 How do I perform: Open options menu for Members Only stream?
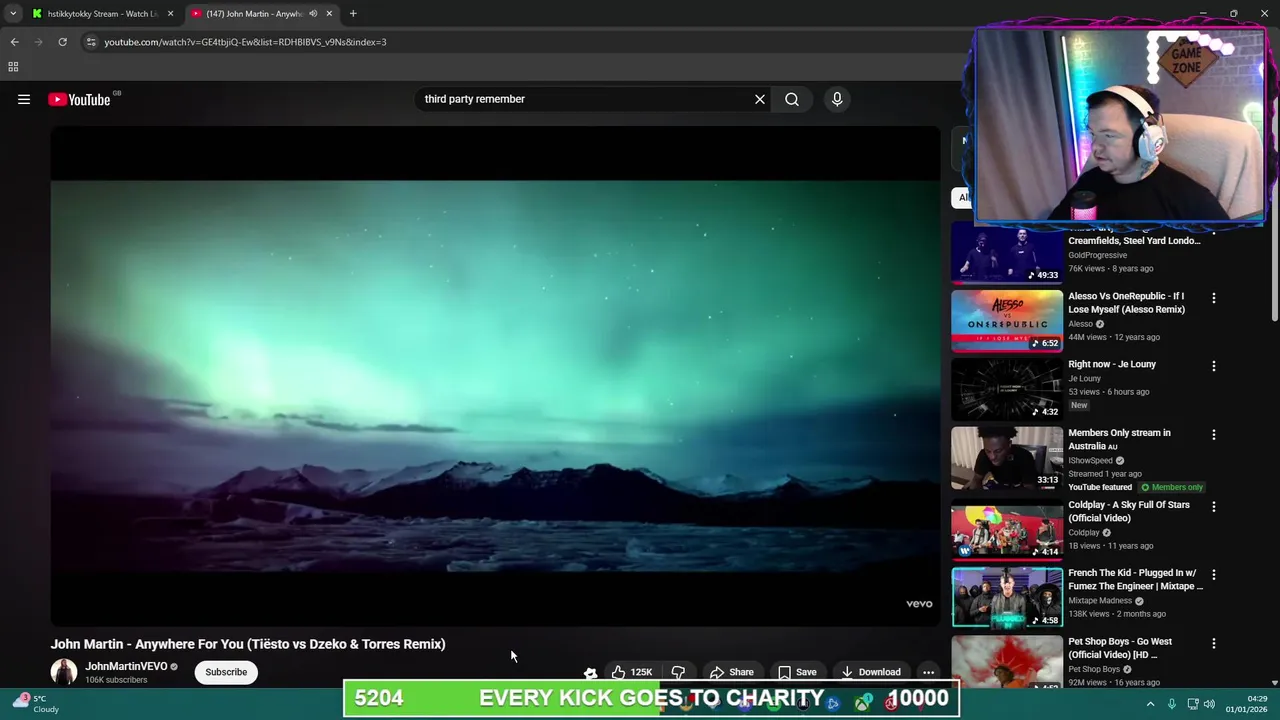tap(1213, 435)
